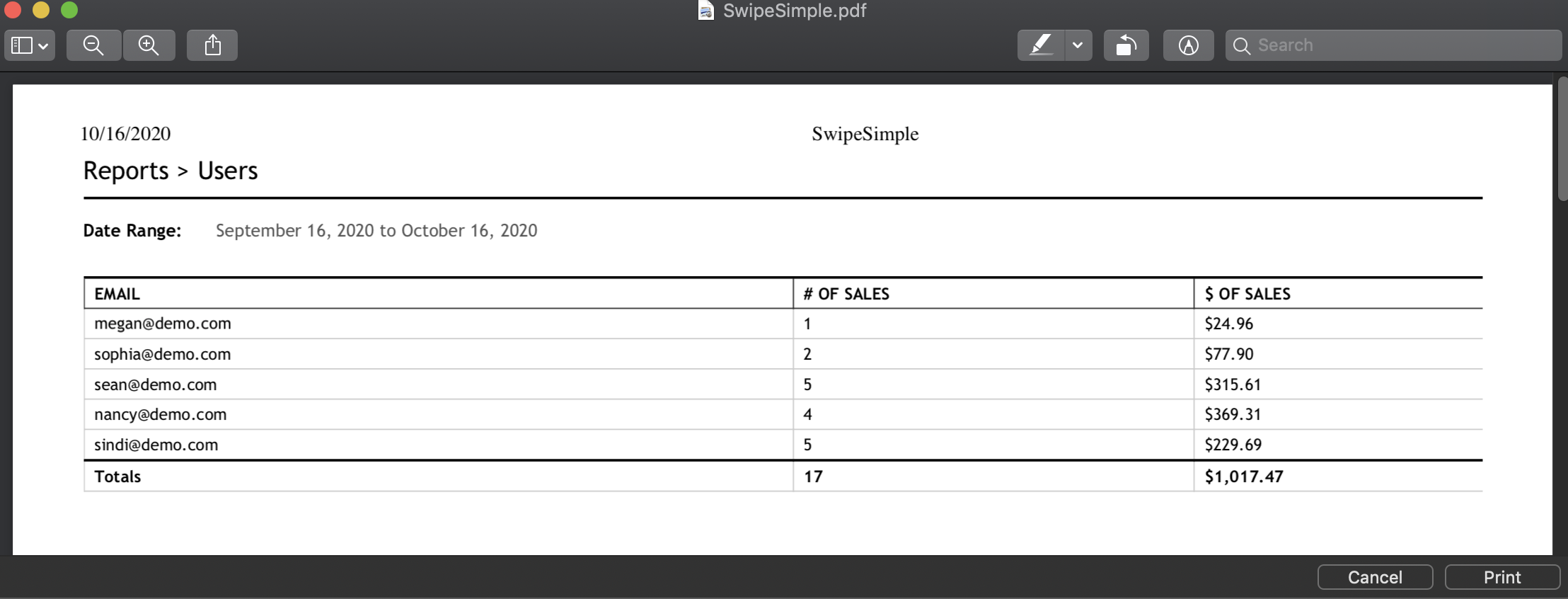Click the SwipeSimple.pdf title document icon
Image resolution: width=1568 pixels, height=599 pixels.
pyautogui.click(x=705, y=11)
